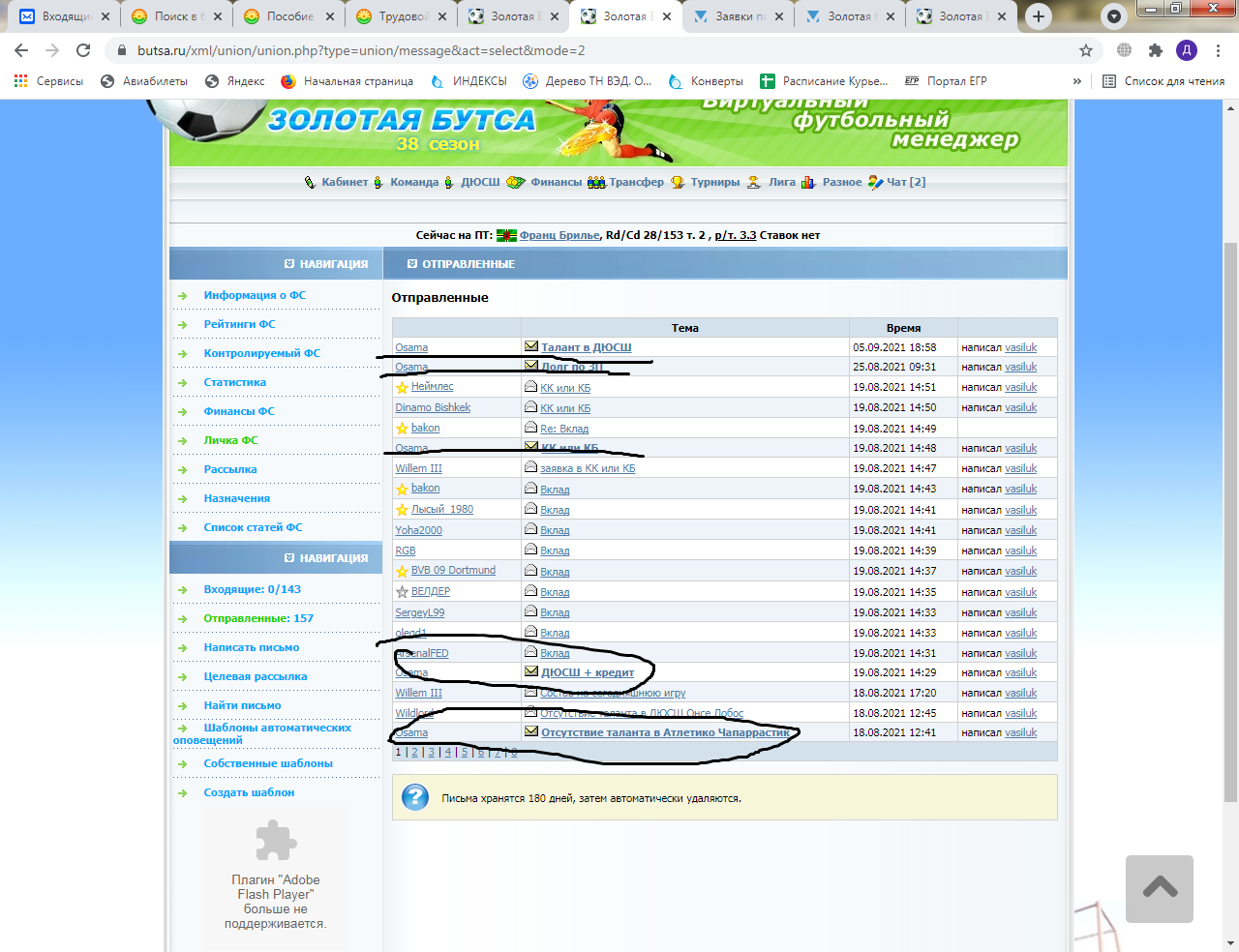Open Chrome three-dot menu
The image size is (1239, 952).
click(x=1218, y=50)
